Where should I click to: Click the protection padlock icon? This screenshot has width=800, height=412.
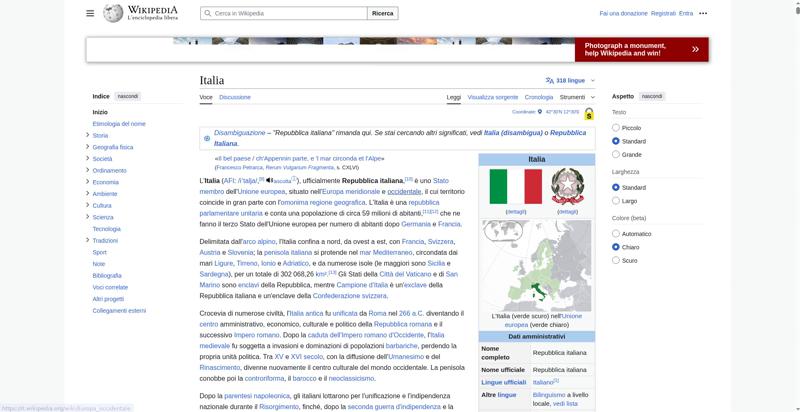[x=589, y=114]
